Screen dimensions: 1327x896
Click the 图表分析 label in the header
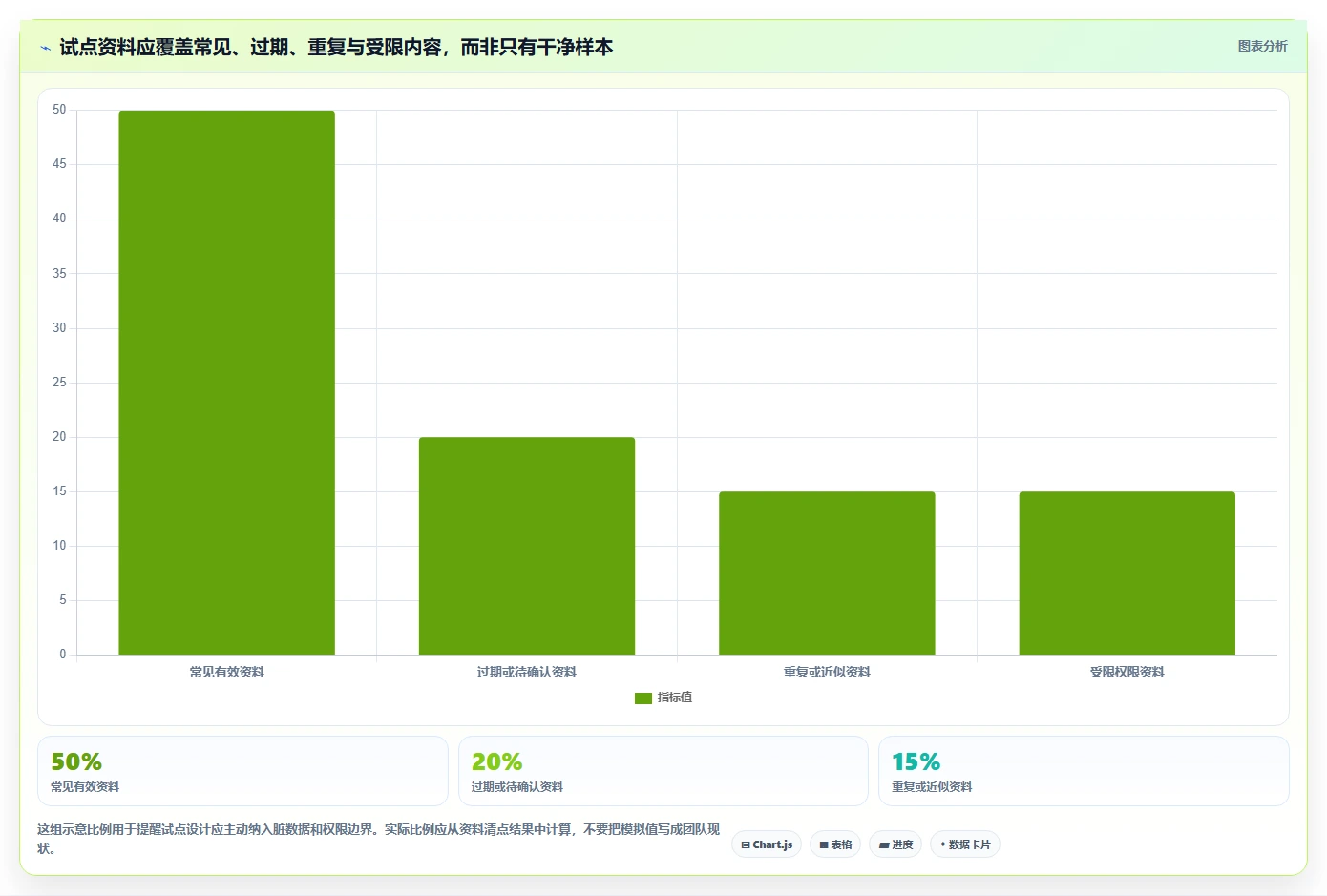(x=1262, y=46)
